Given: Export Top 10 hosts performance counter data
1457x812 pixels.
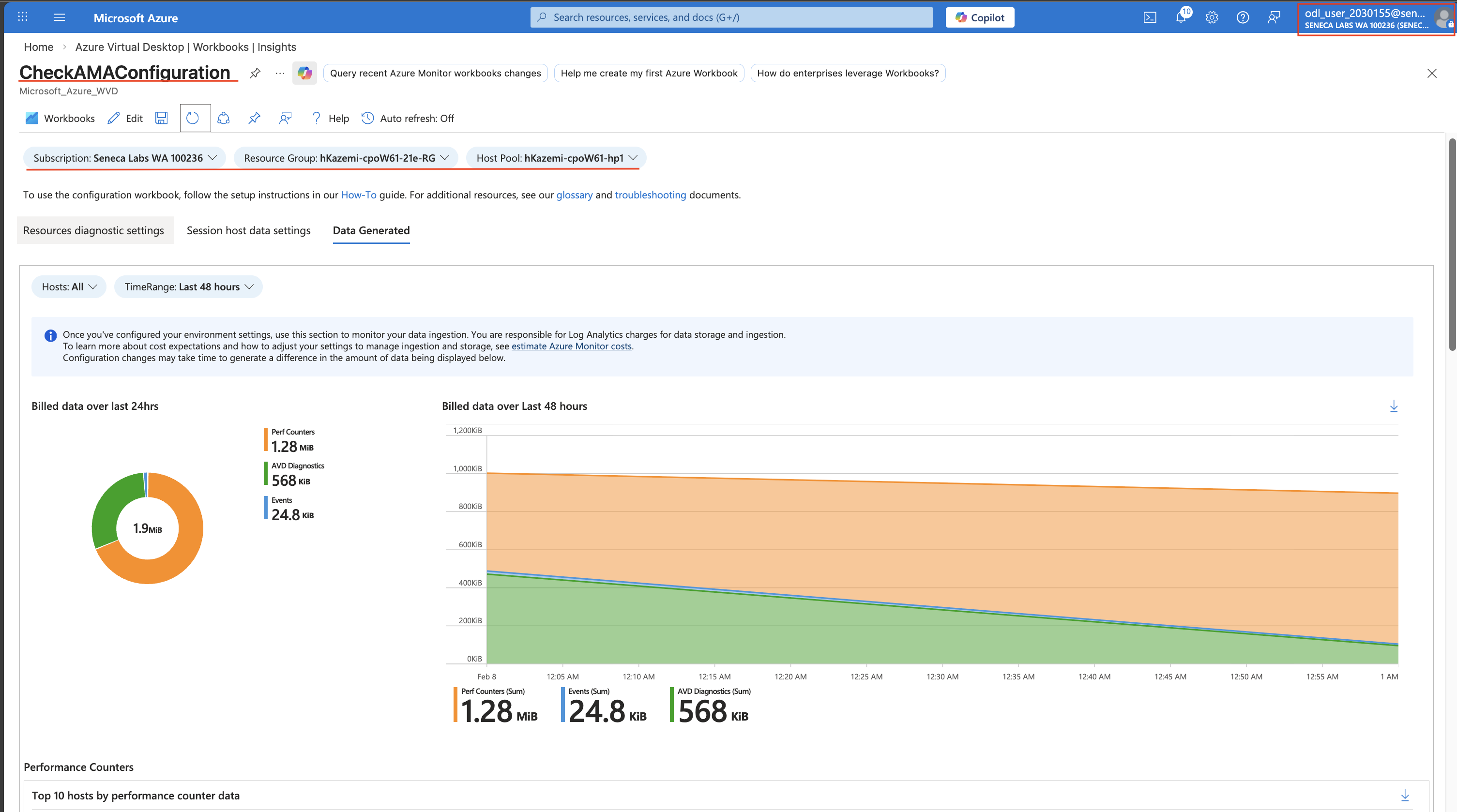Looking at the screenshot, I should pos(1405,795).
